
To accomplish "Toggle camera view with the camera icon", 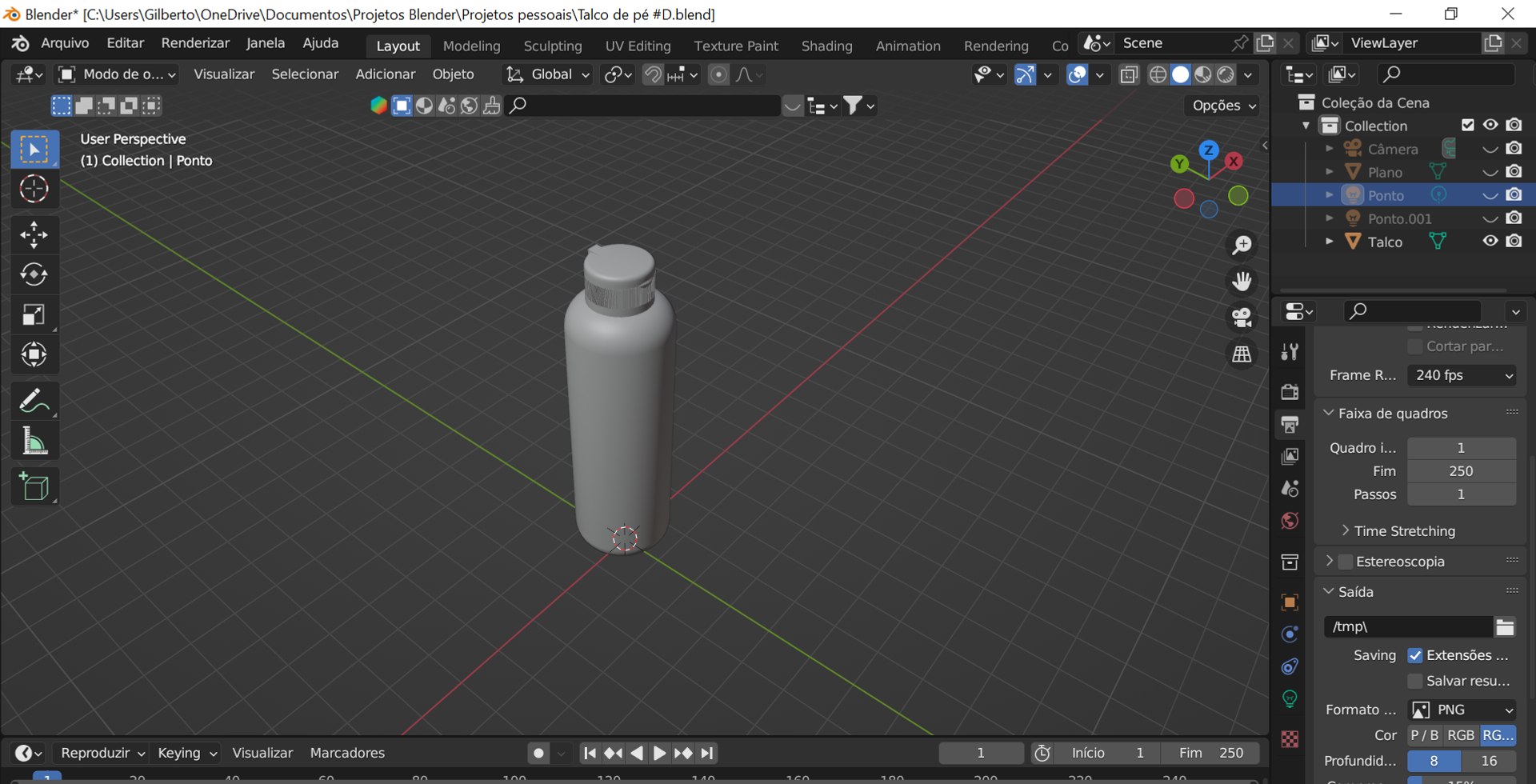I will point(1242,318).
